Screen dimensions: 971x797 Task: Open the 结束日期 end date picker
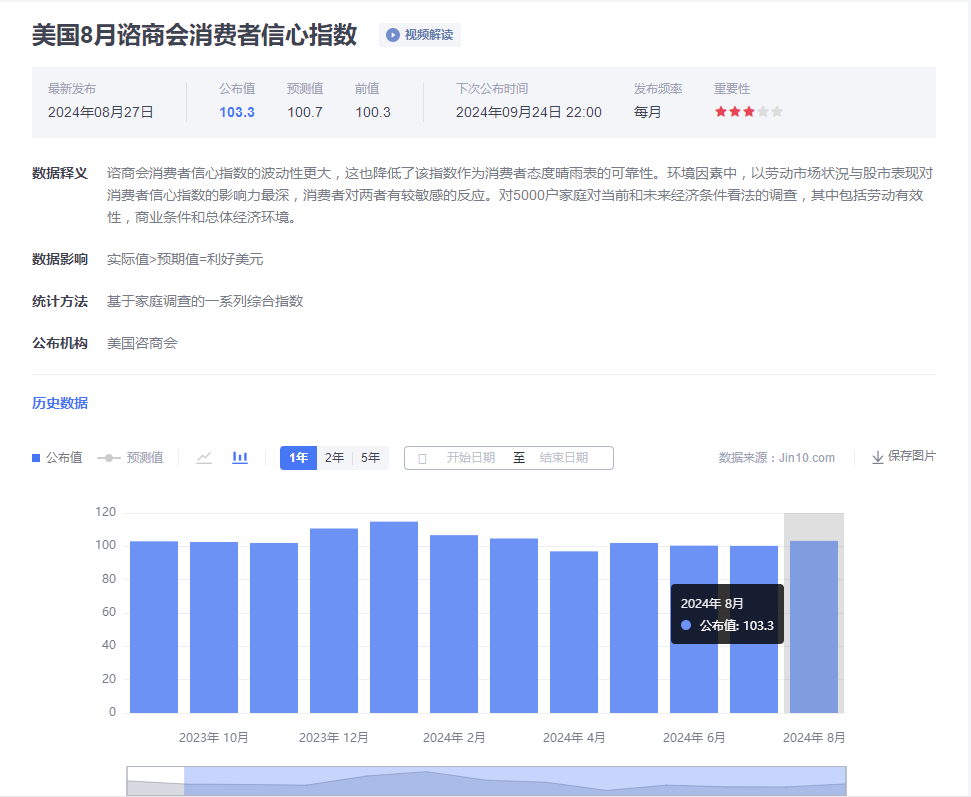pyautogui.click(x=564, y=458)
